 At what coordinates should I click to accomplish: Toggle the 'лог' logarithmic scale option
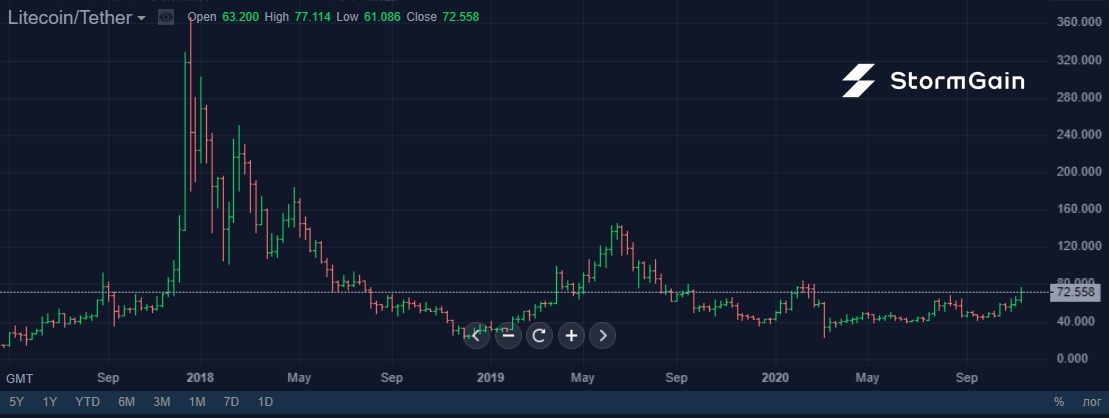point(1091,402)
